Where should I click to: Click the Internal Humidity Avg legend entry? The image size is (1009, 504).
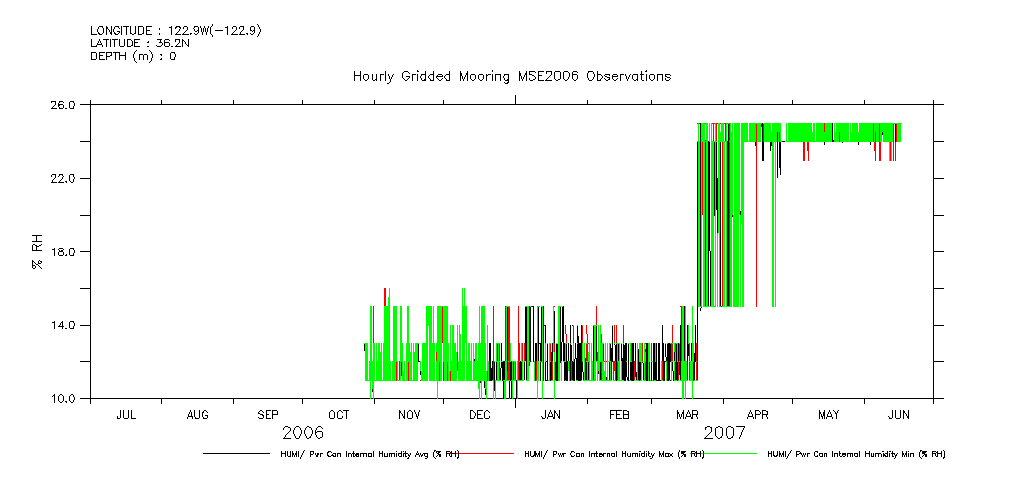[x=369, y=454]
